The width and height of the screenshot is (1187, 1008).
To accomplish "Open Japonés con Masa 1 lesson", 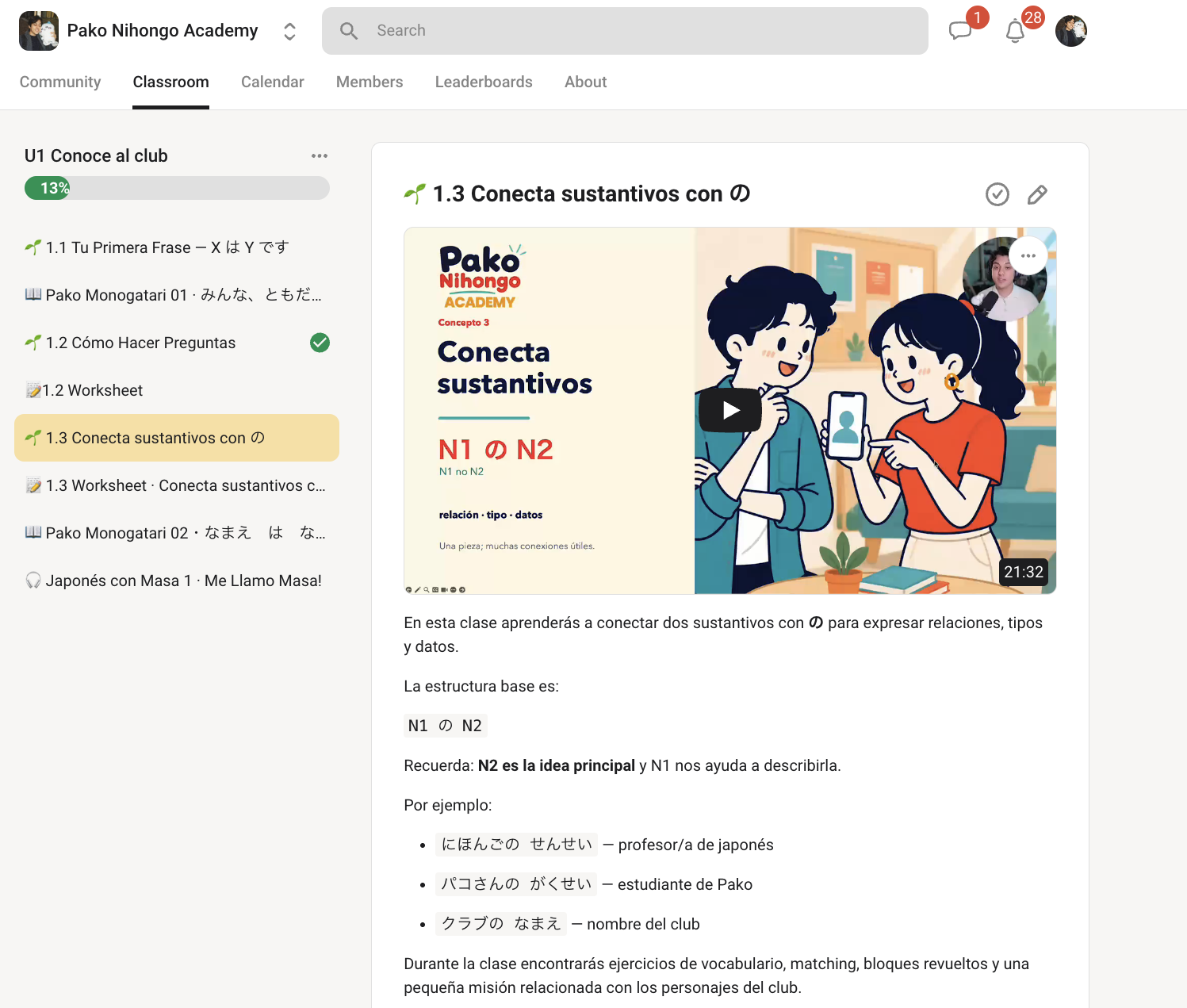I will (177, 581).
